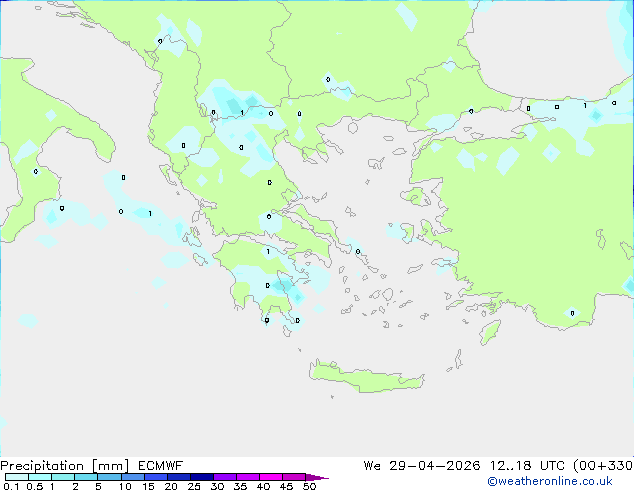The width and height of the screenshot is (634, 490).
Task: Pick the legend swatch between 10 and 15
Action: click(133, 477)
